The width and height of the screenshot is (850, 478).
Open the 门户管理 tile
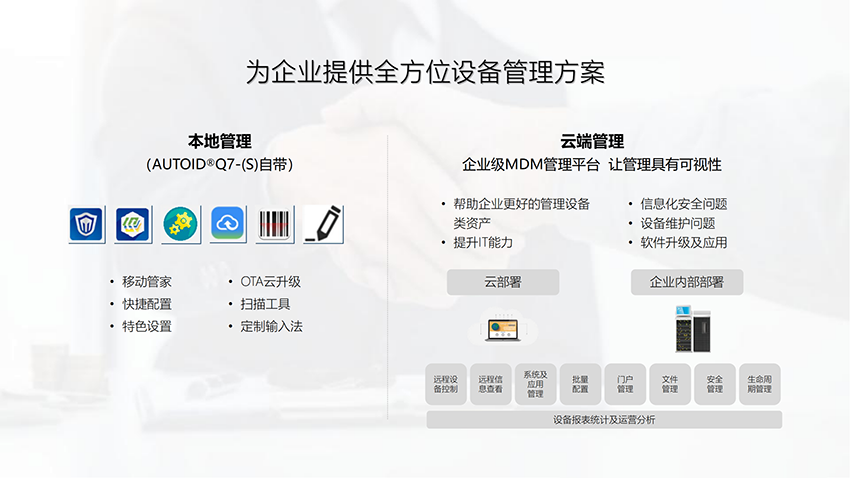pyautogui.click(x=625, y=384)
